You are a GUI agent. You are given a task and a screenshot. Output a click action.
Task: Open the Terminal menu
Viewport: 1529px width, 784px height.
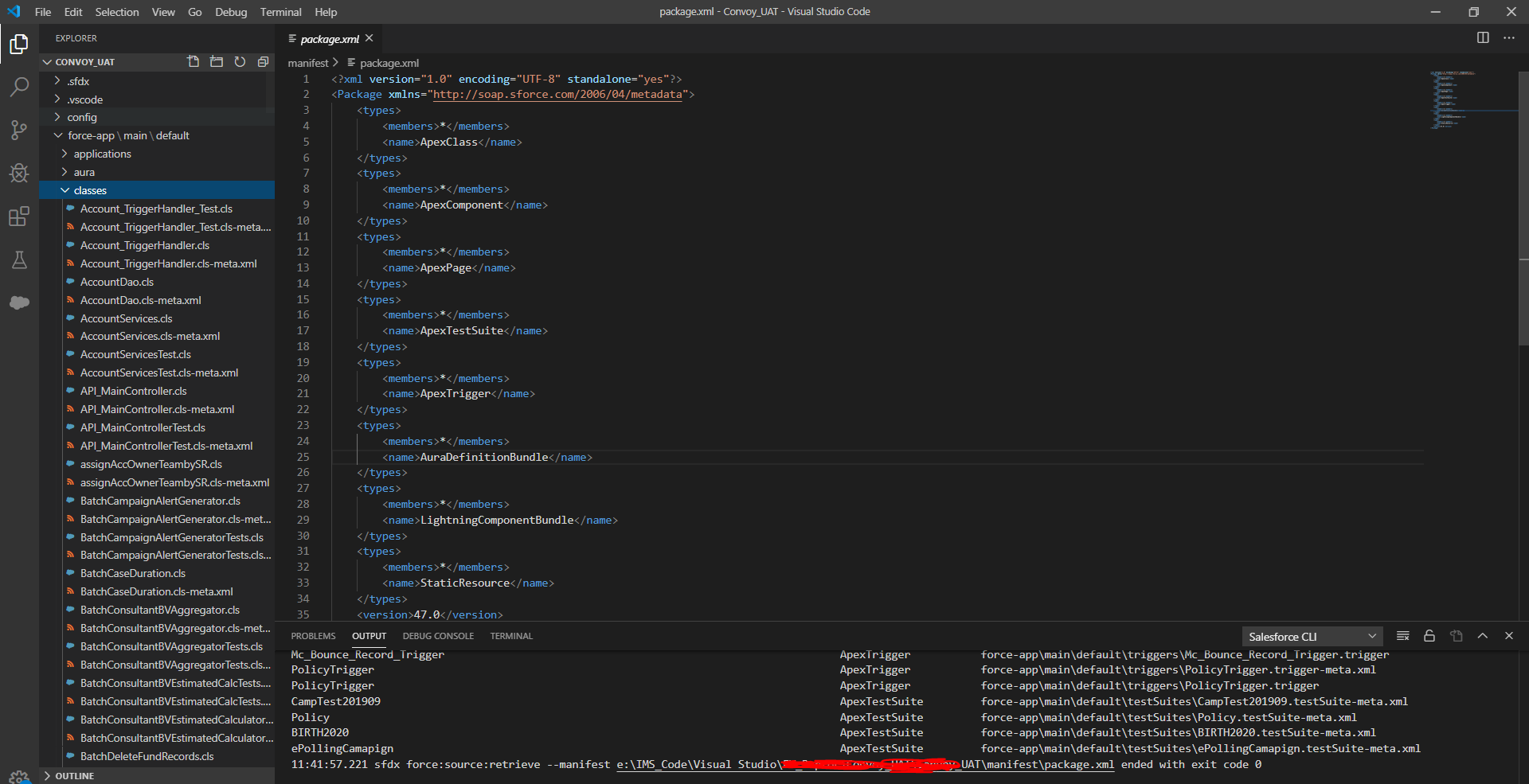(280, 12)
